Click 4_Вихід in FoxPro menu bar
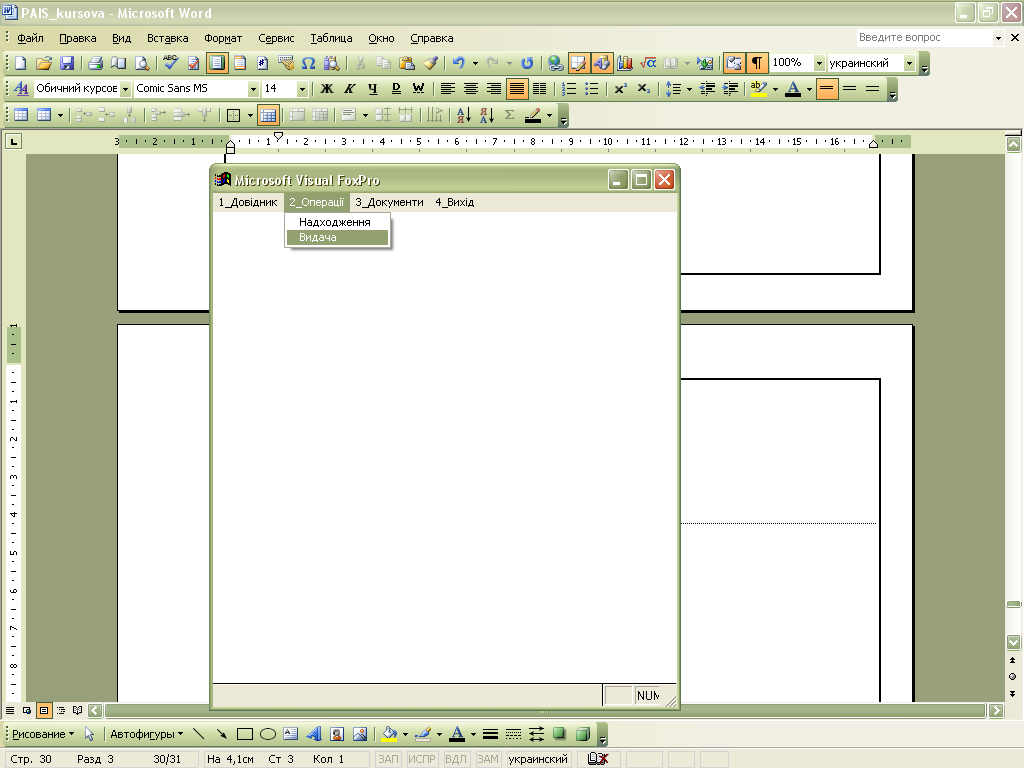The height and width of the screenshot is (768, 1024). (x=455, y=202)
